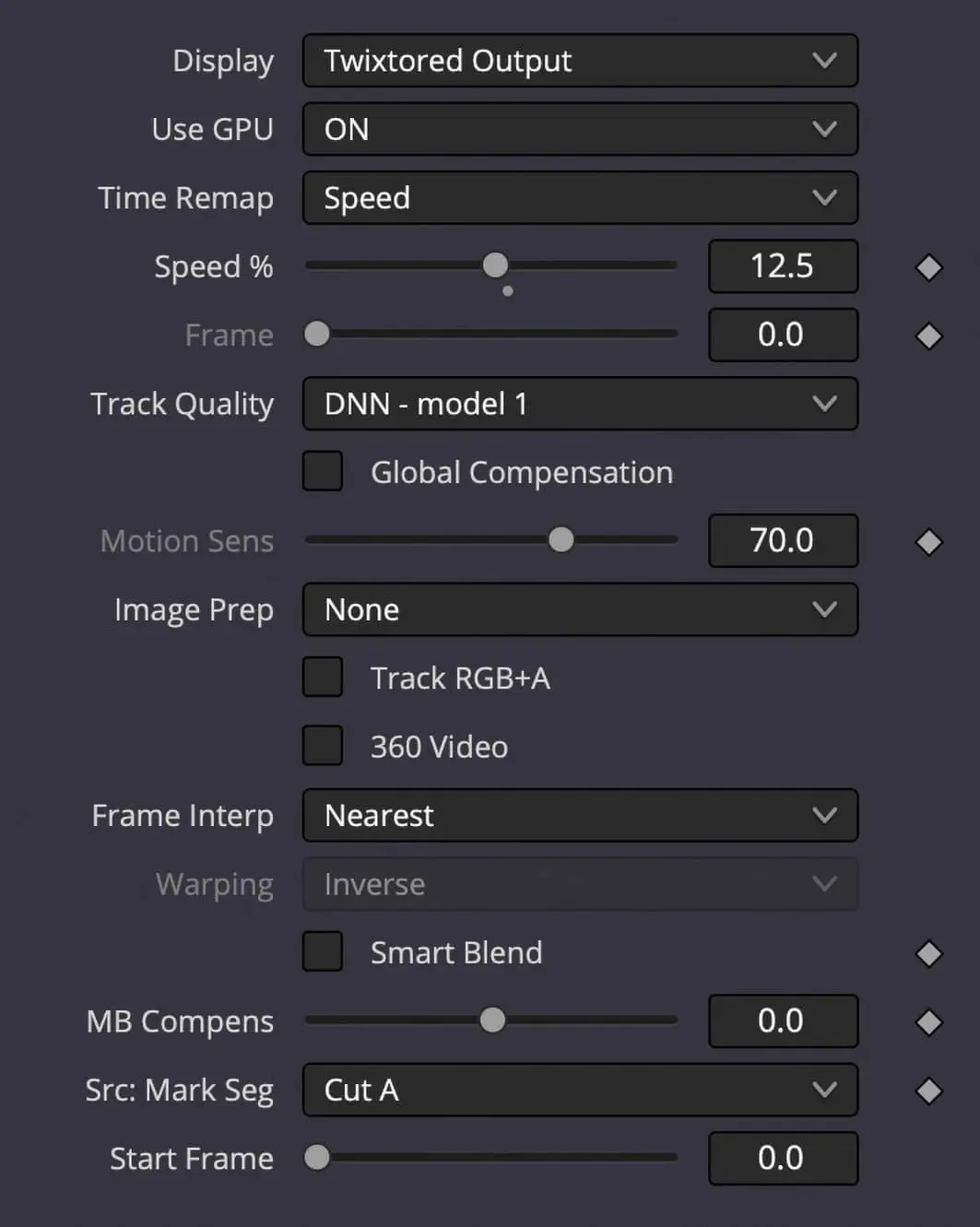This screenshot has width=980, height=1227.
Task: Click the Speed % slider handle
Action: pos(495,265)
